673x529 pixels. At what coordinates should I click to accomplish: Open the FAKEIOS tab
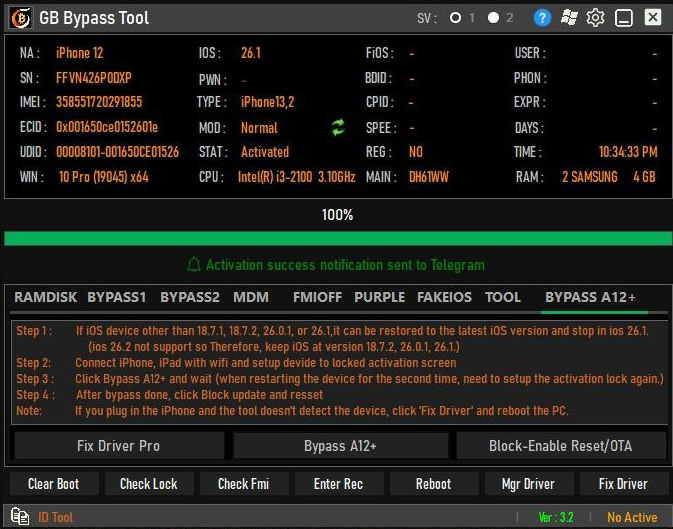click(445, 297)
